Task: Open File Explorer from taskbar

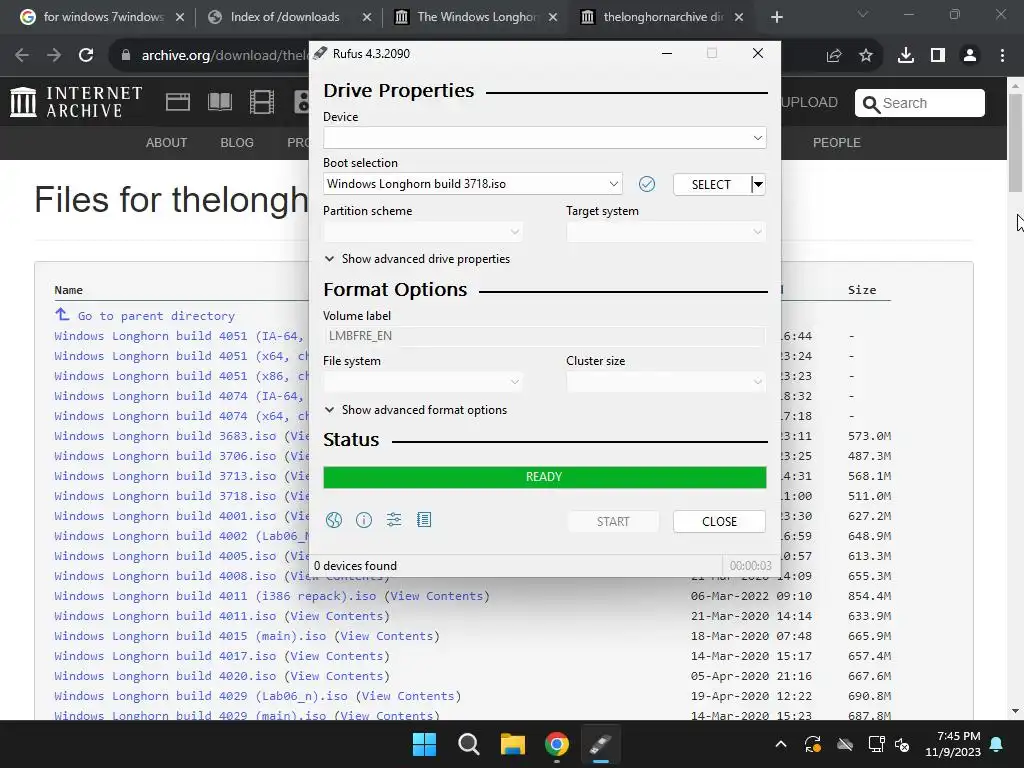Action: (x=513, y=744)
